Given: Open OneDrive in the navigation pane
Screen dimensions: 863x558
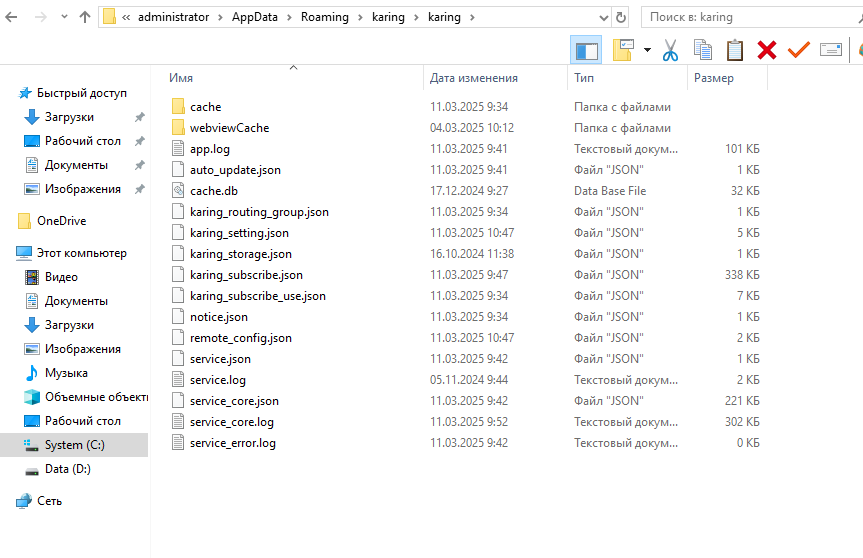Looking at the screenshot, I should [x=61, y=221].
